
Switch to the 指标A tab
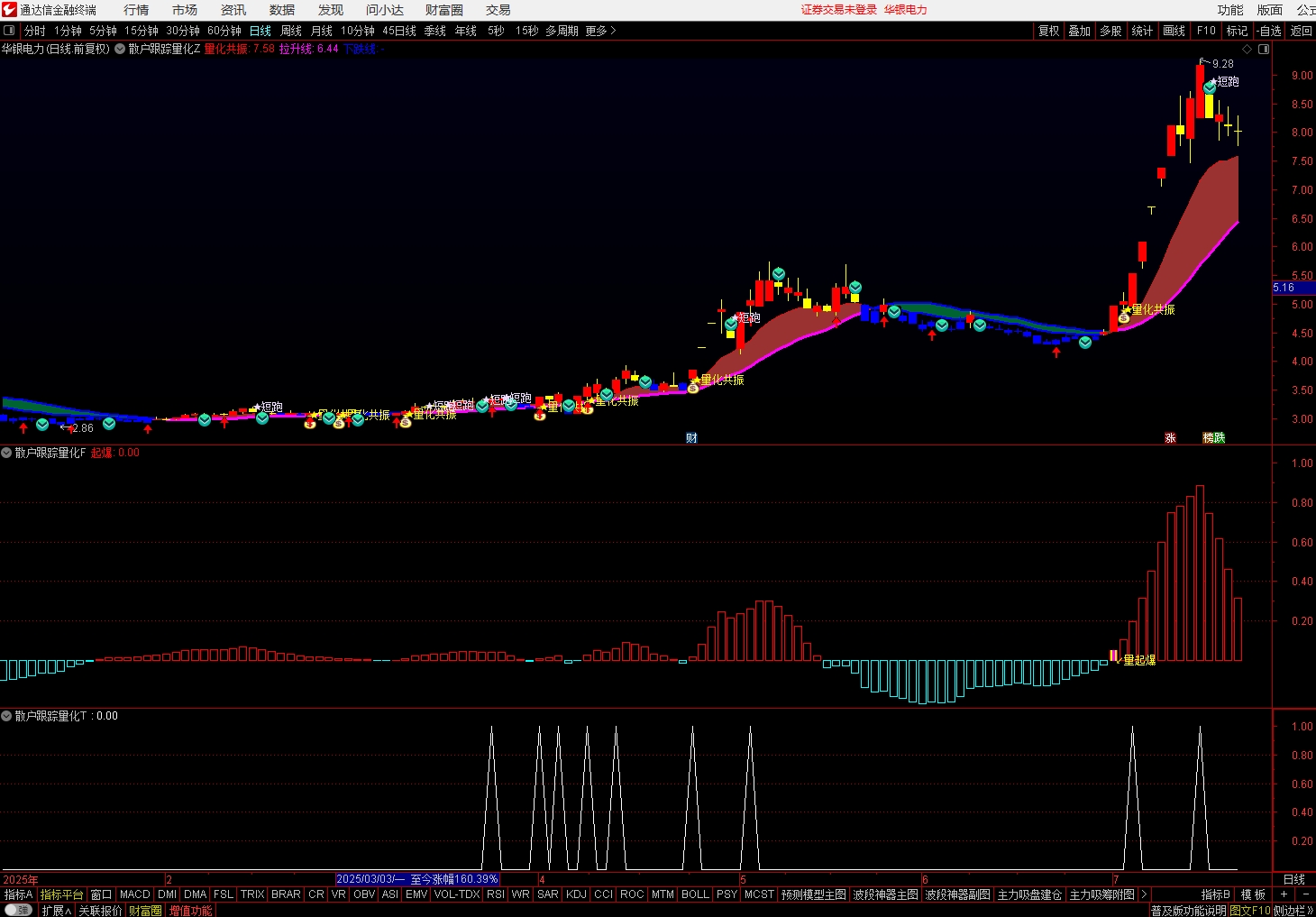pos(19,894)
